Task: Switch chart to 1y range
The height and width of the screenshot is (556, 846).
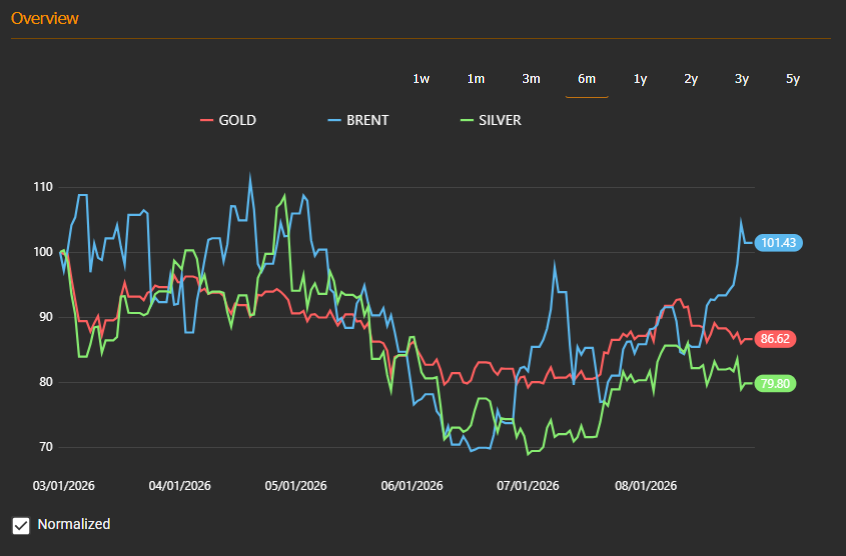Action: click(x=640, y=79)
